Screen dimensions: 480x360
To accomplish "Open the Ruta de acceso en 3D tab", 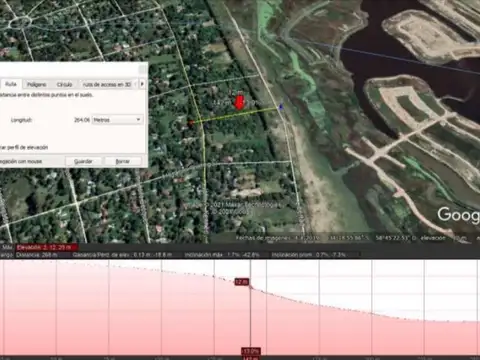I will coord(107,85).
